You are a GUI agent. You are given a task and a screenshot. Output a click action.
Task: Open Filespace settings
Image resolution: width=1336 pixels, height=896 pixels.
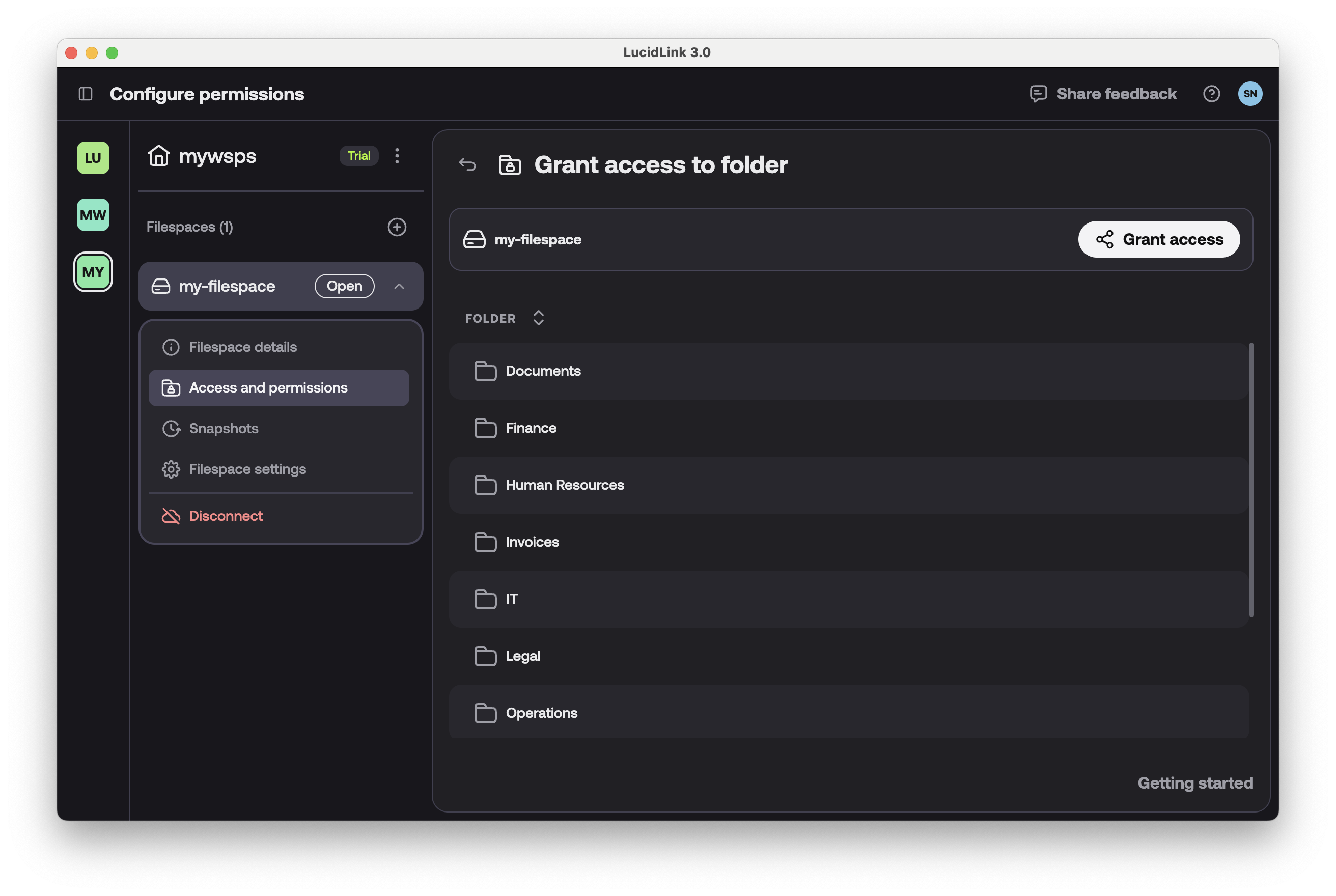click(x=279, y=469)
